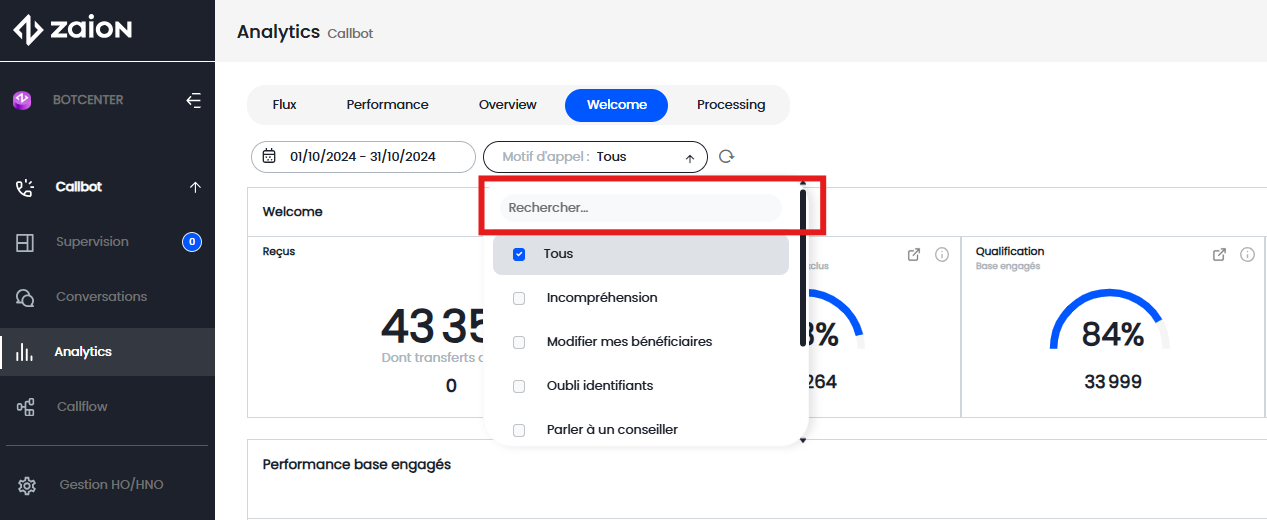Open the date range 01/10/2024 - 31/10/2024 picker

tap(362, 157)
